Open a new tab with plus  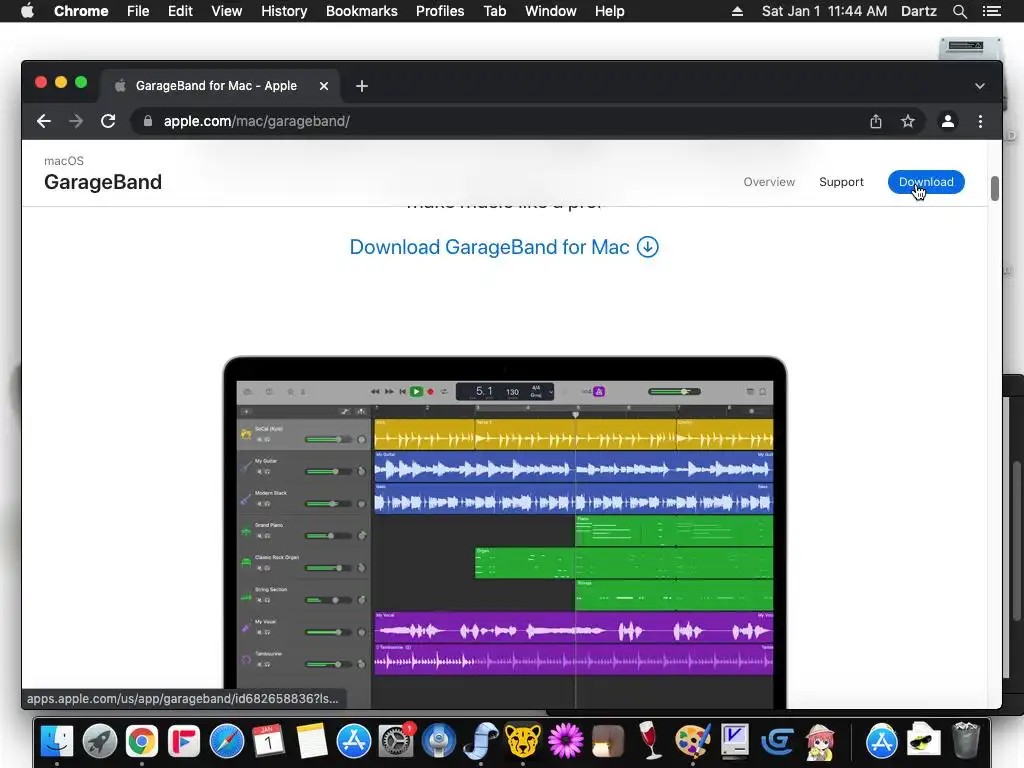[362, 86]
